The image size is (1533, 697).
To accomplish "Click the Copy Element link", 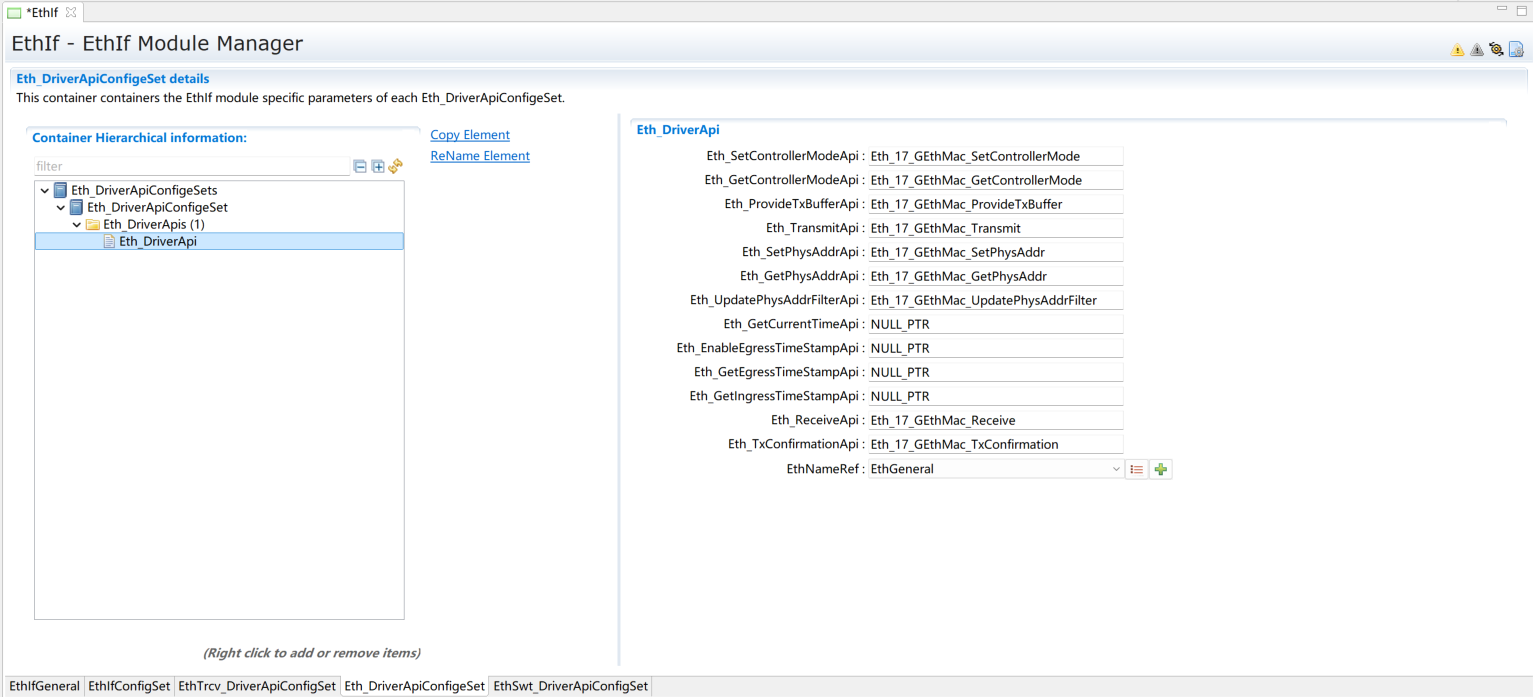I will click(470, 135).
